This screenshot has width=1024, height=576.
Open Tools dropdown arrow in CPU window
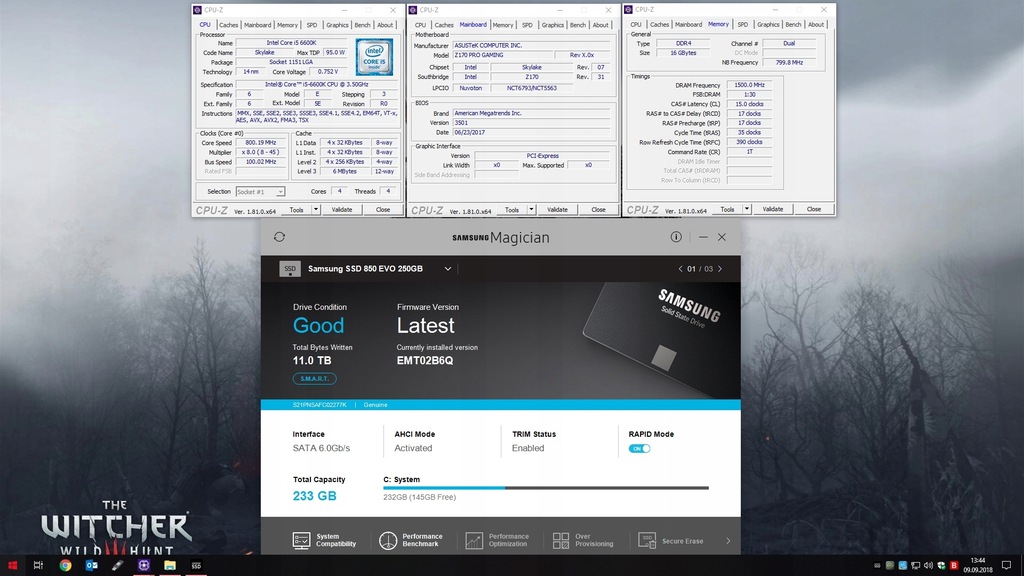tap(316, 210)
